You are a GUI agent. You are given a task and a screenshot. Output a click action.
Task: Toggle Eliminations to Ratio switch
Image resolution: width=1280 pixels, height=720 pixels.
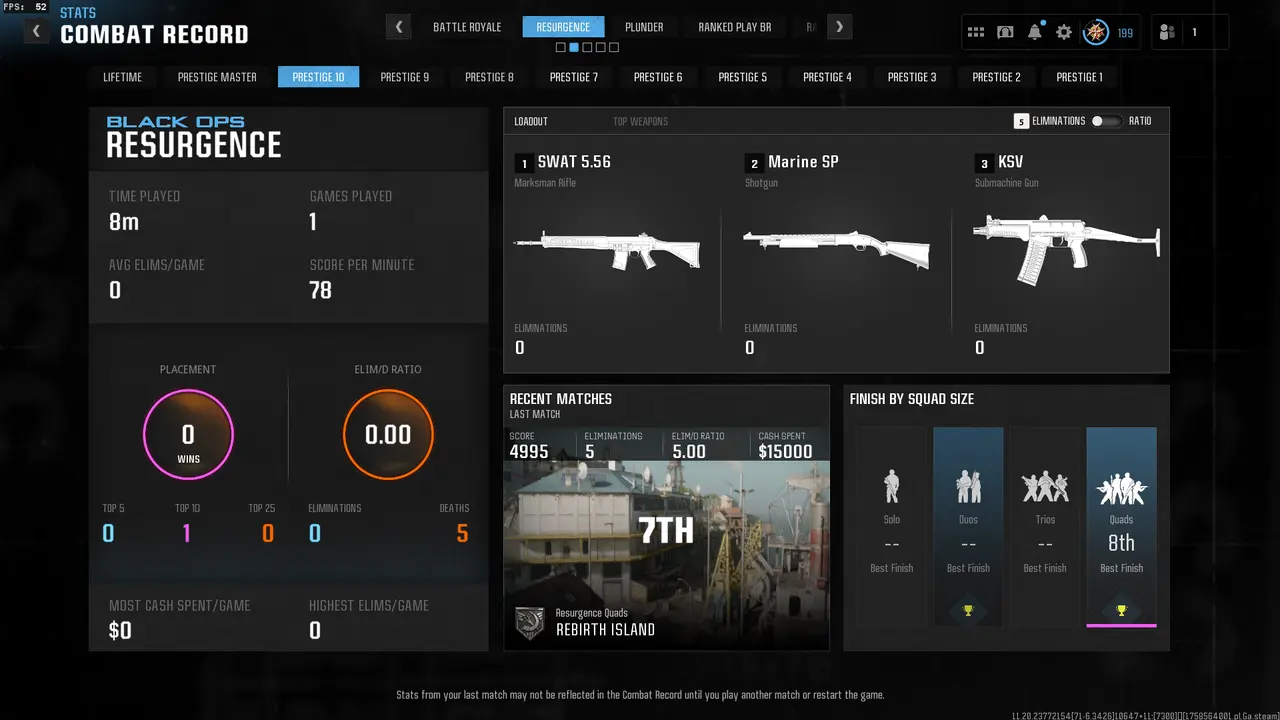[1105, 121]
